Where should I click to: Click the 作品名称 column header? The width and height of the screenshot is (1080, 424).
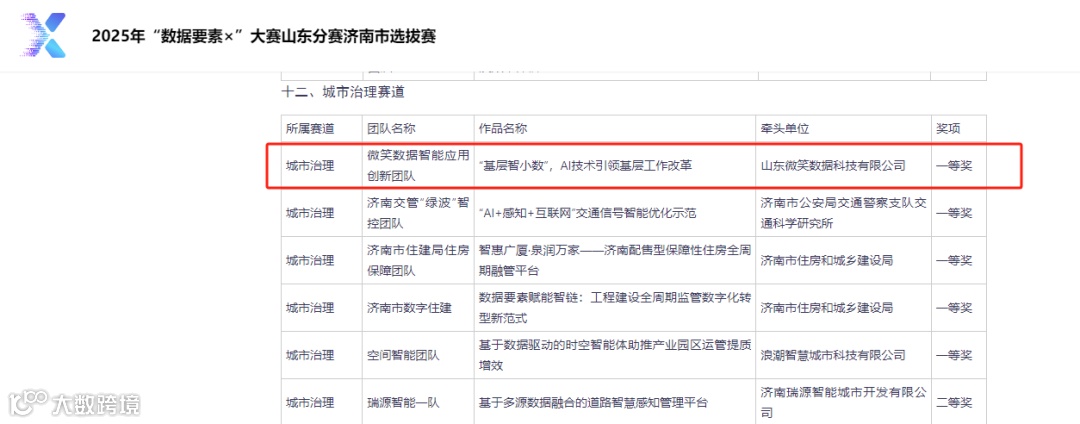(x=503, y=129)
